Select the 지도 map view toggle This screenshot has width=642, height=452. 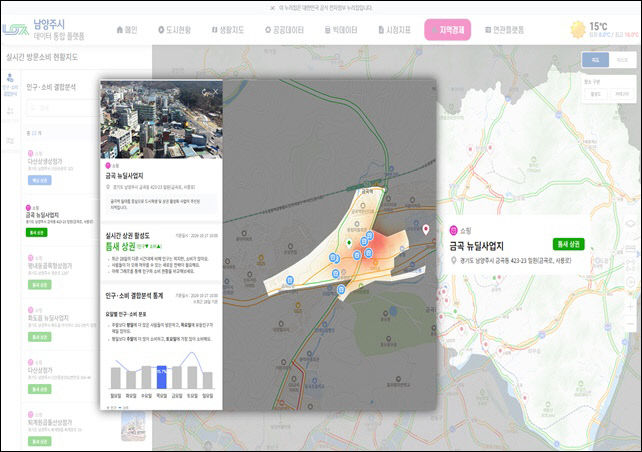(x=595, y=60)
